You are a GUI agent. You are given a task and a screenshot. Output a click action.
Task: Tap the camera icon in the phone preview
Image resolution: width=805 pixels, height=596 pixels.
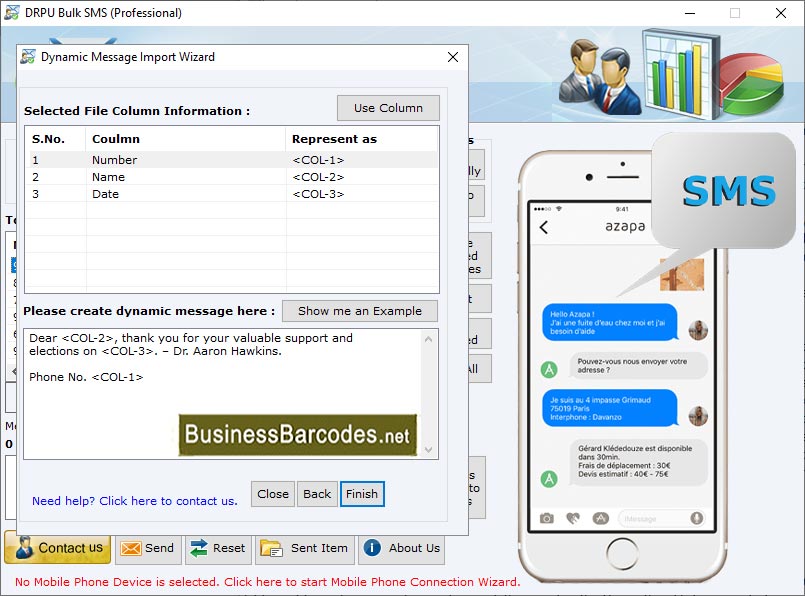547,518
